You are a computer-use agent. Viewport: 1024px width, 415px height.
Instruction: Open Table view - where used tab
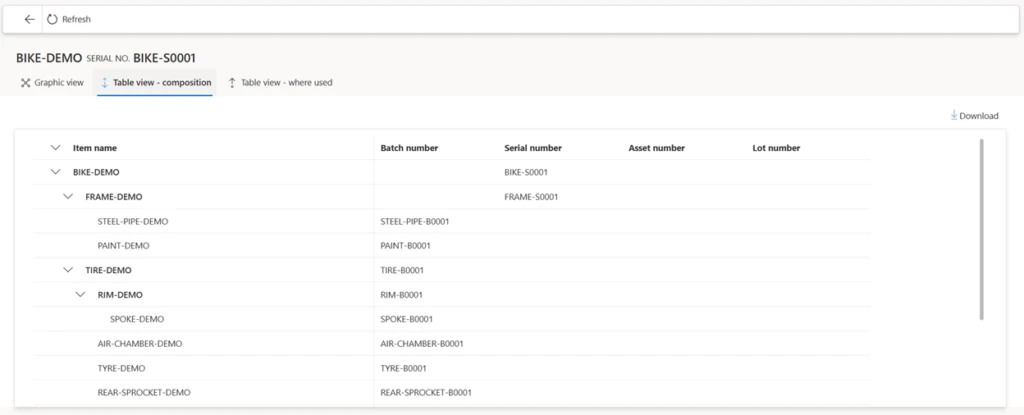click(x=286, y=83)
